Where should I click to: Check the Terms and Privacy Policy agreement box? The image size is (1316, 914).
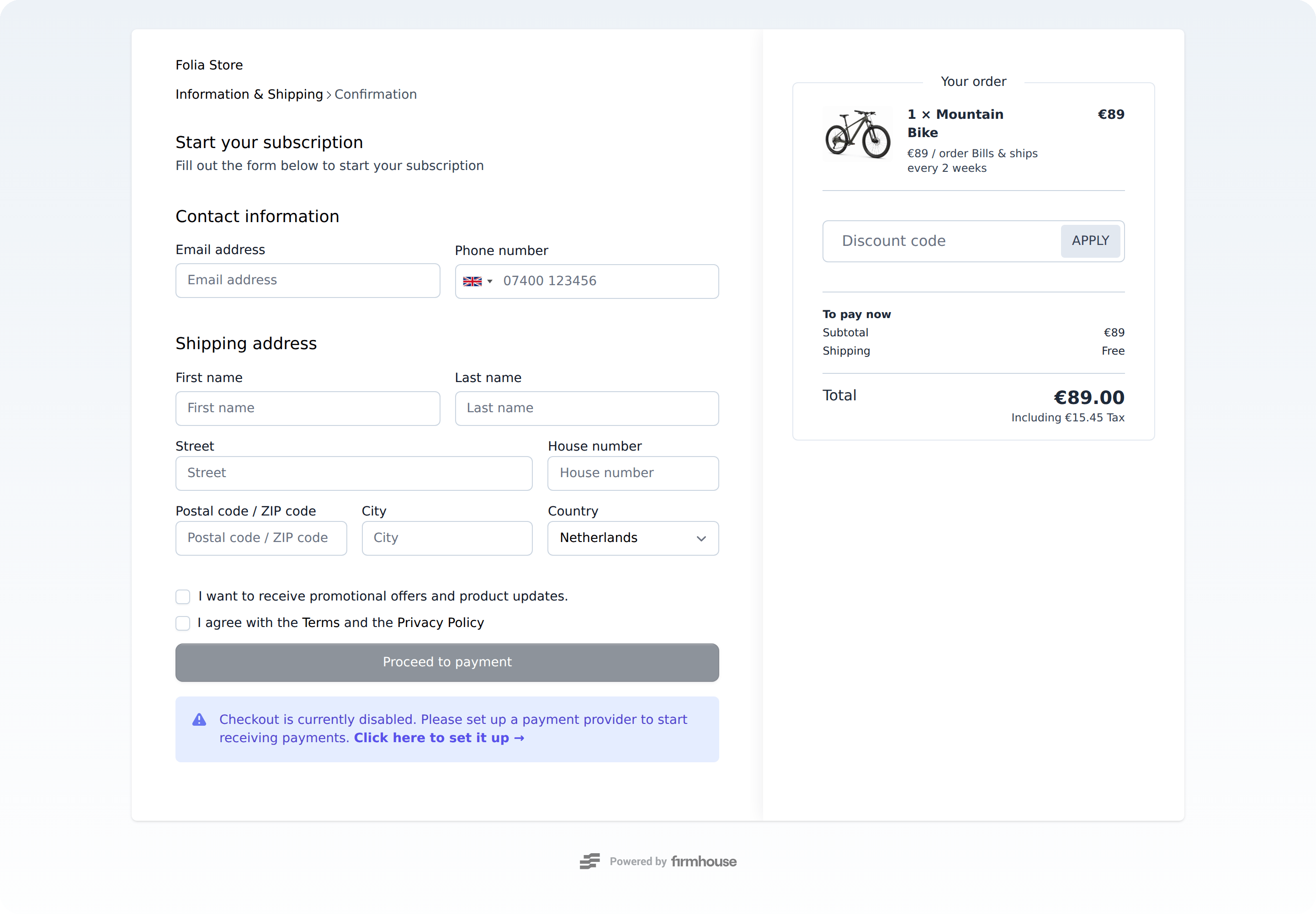pos(183,623)
